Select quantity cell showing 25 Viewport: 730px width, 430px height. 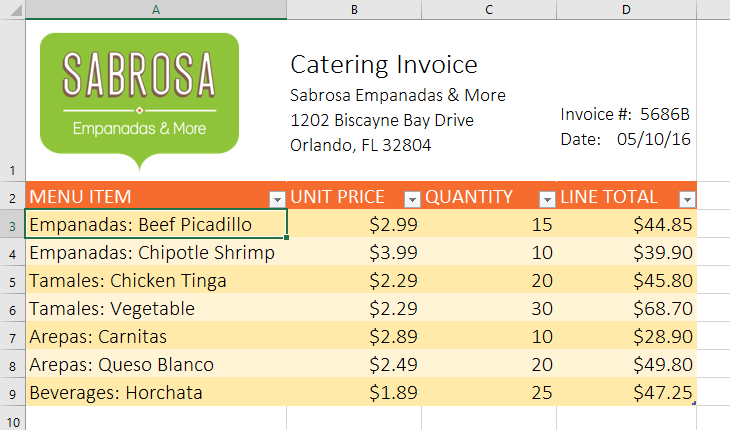tap(488, 393)
